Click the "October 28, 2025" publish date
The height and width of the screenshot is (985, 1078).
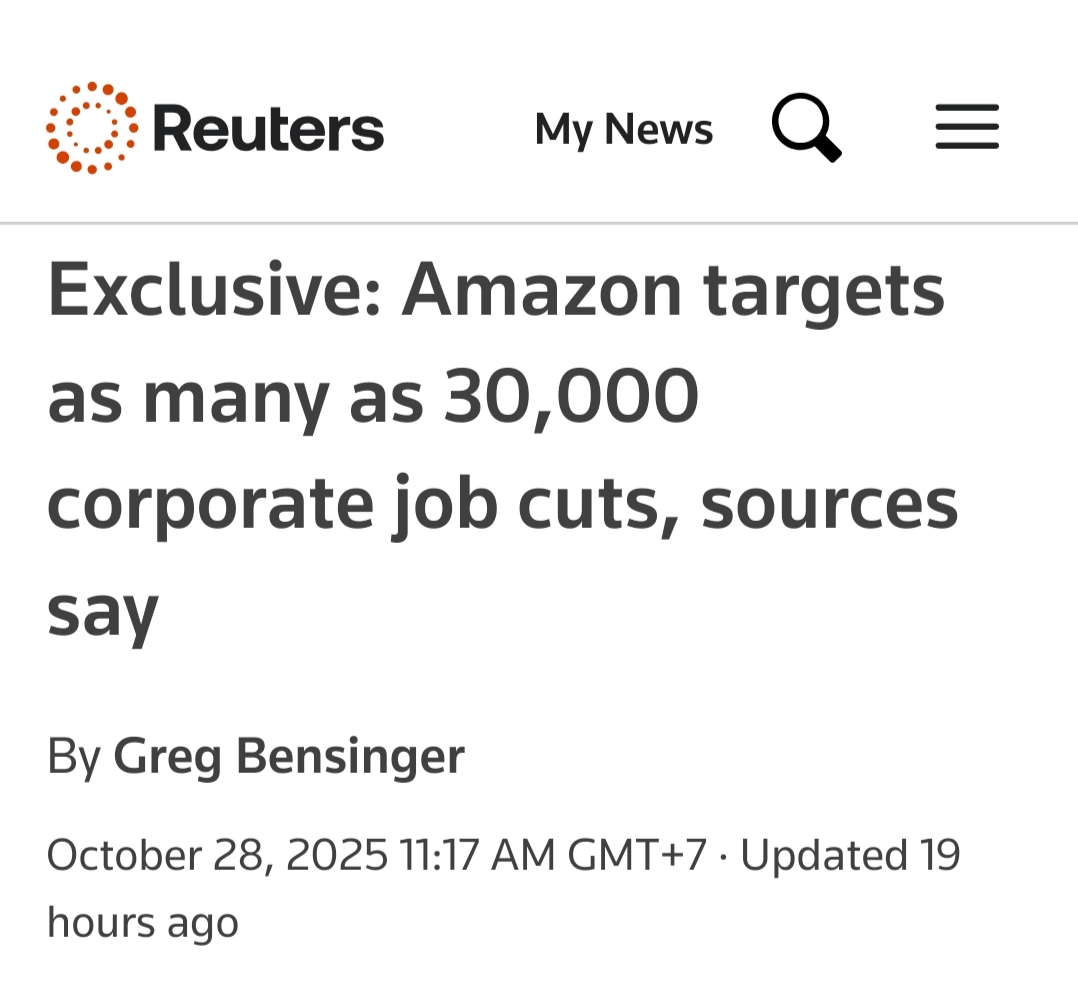(217, 856)
